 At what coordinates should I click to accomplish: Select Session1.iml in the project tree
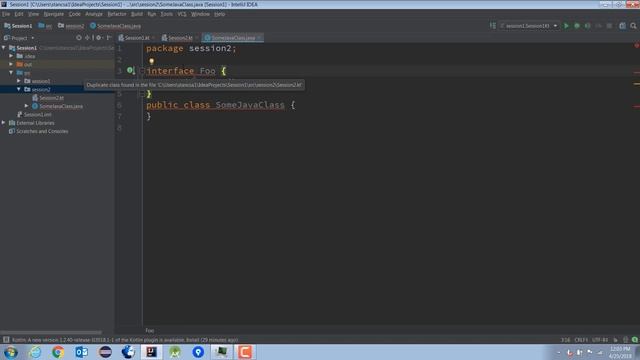click(x=34, y=114)
